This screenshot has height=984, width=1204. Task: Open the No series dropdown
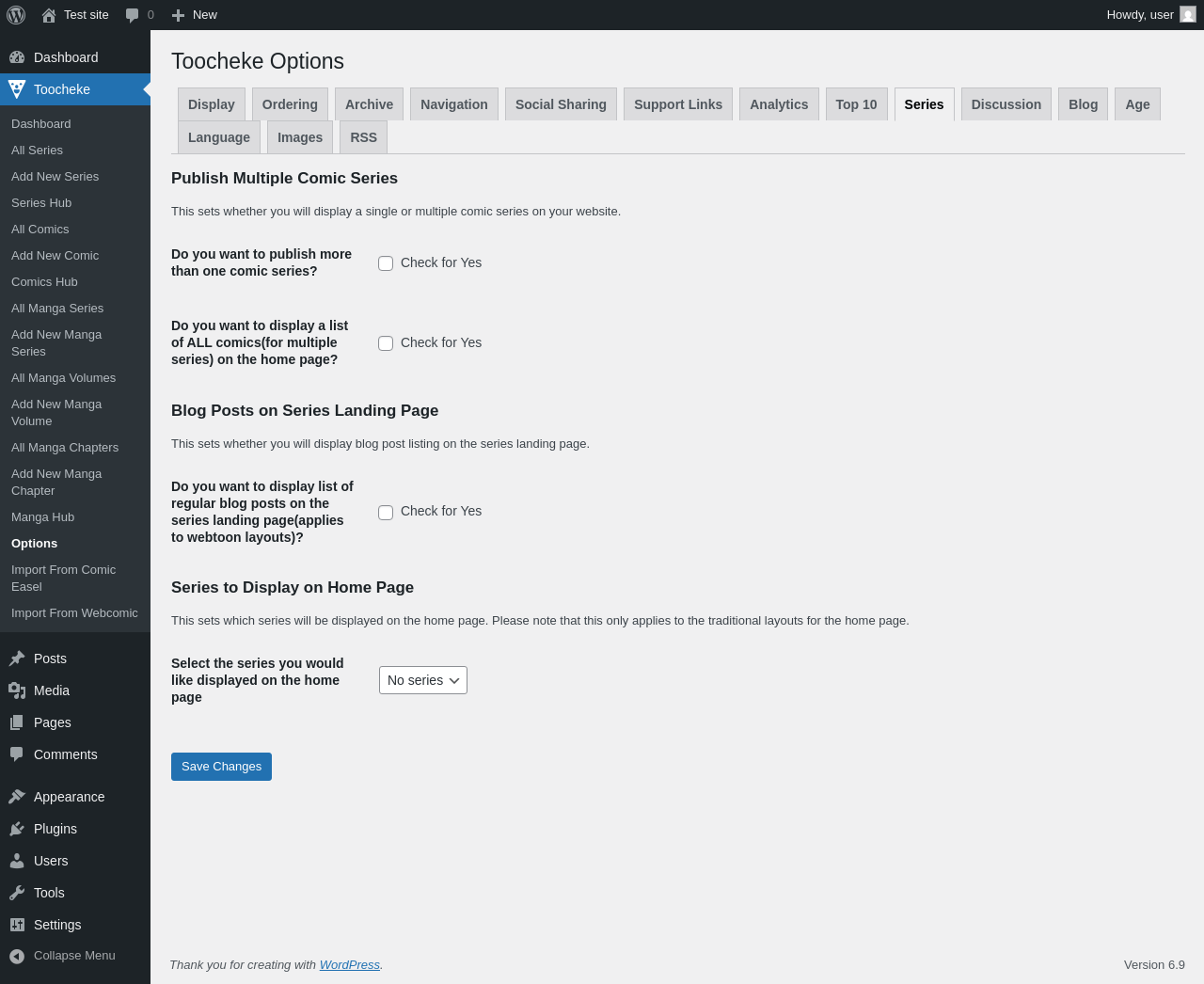click(423, 680)
